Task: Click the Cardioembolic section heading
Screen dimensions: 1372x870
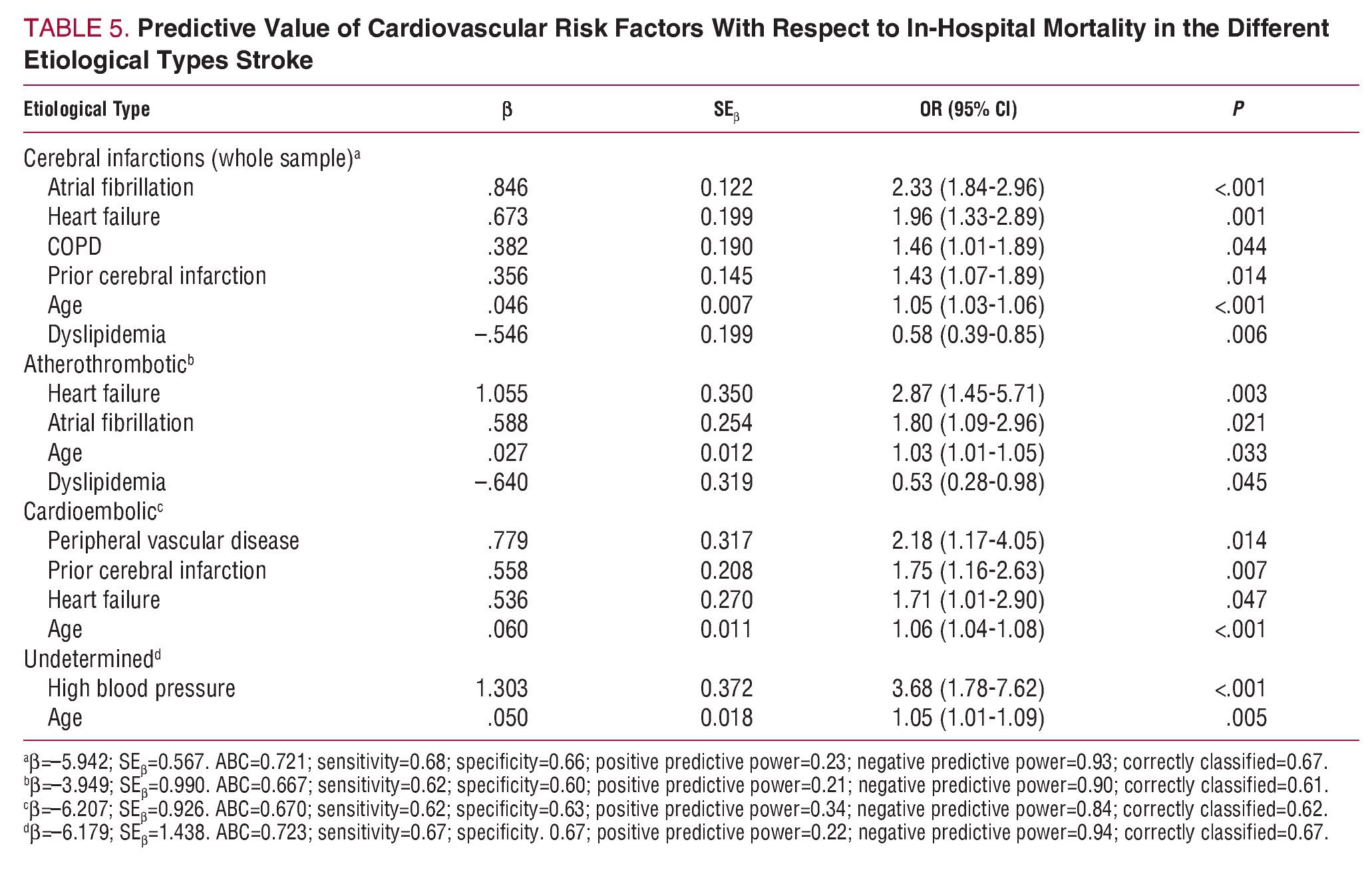Action: pyautogui.click(x=90, y=511)
